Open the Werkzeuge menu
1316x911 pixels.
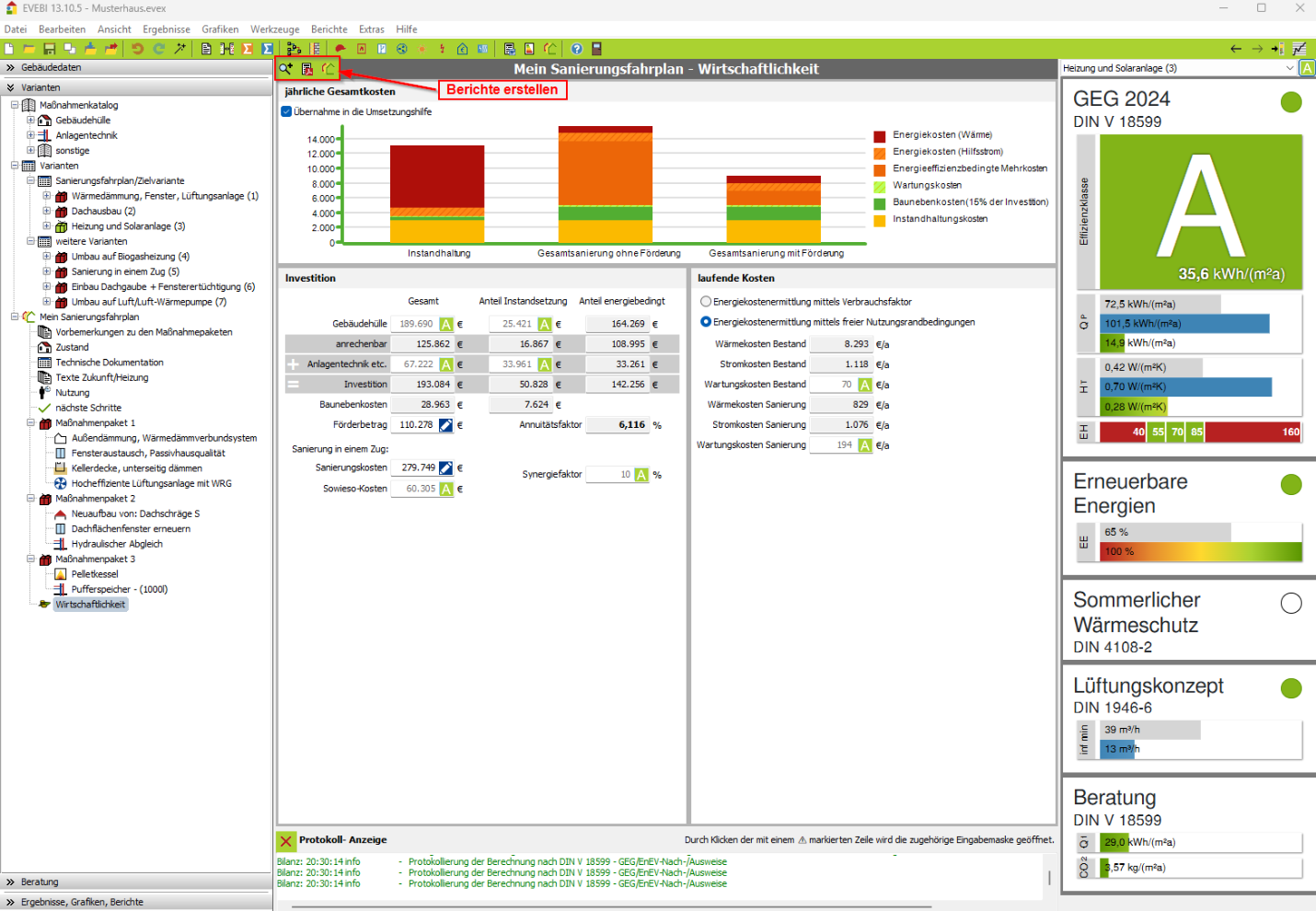274,29
